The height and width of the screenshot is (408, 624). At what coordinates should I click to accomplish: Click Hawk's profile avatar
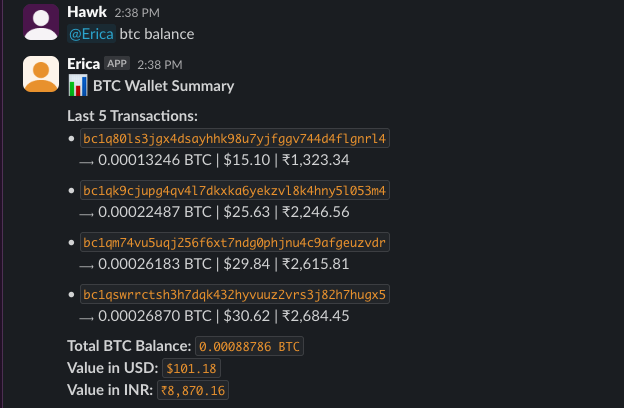coord(41,22)
